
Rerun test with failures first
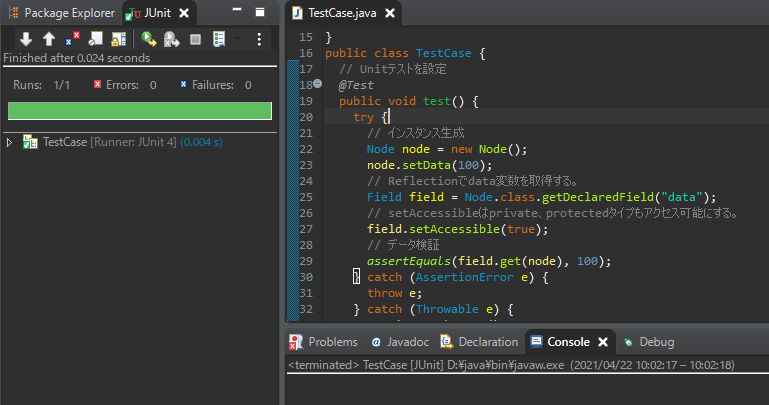coord(172,39)
